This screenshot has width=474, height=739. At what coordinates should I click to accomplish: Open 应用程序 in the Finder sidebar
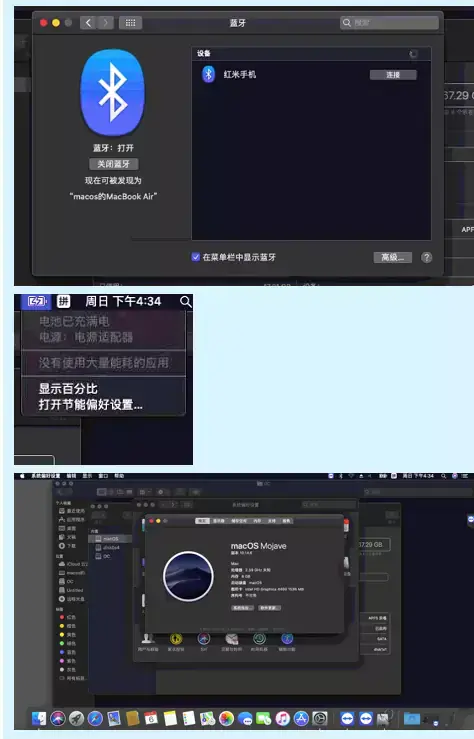(x=72, y=519)
